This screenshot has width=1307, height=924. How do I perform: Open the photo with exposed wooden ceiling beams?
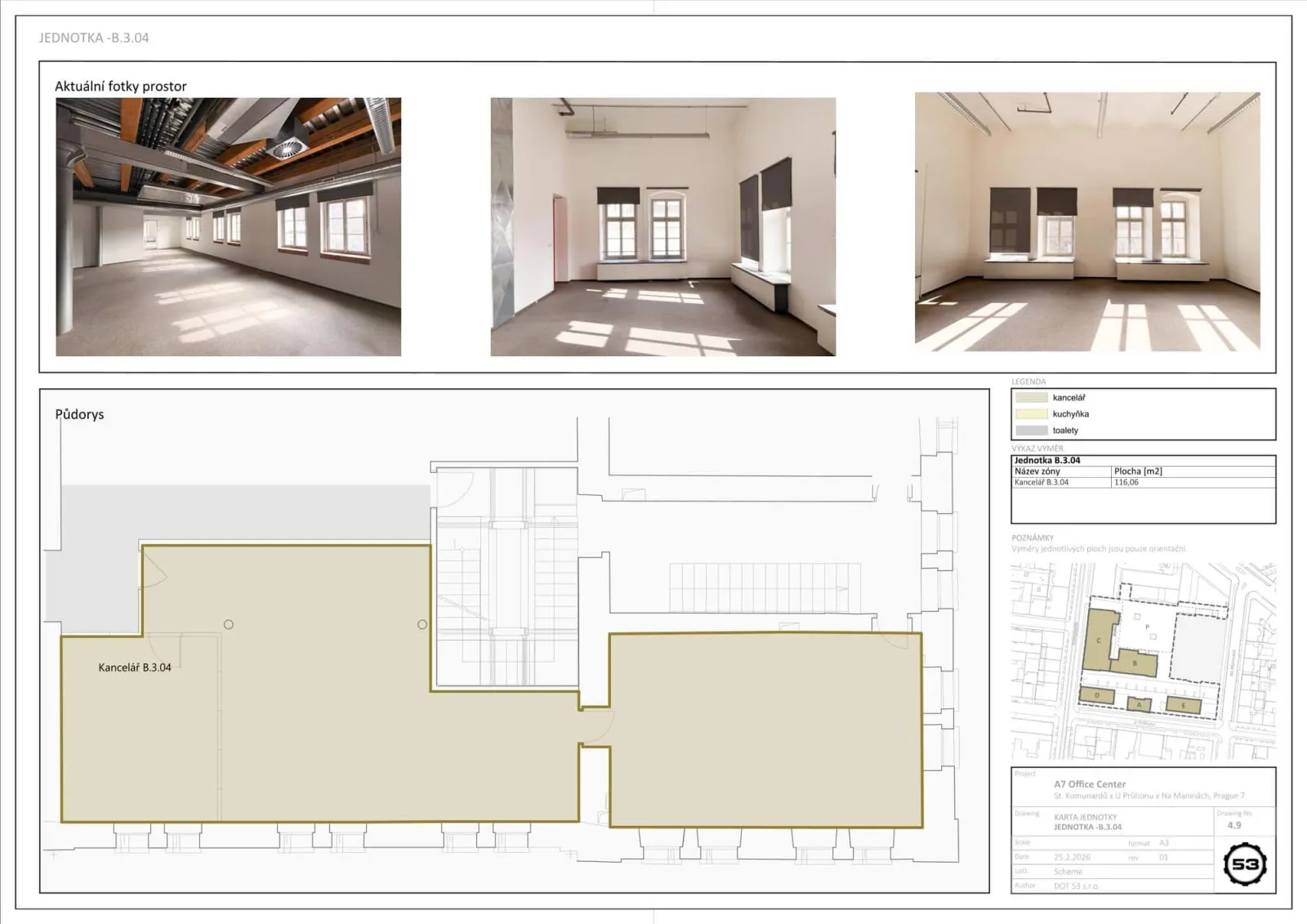click(228, 227)
